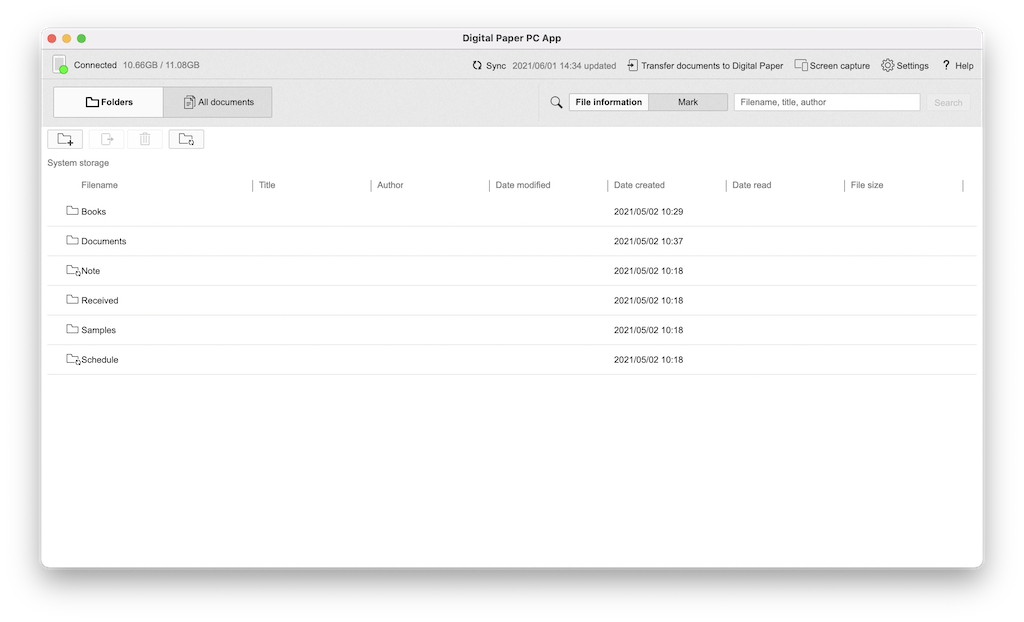Click the connected device status icon
The width and height of the screenshot is (1024, 622).
point(60,65)
